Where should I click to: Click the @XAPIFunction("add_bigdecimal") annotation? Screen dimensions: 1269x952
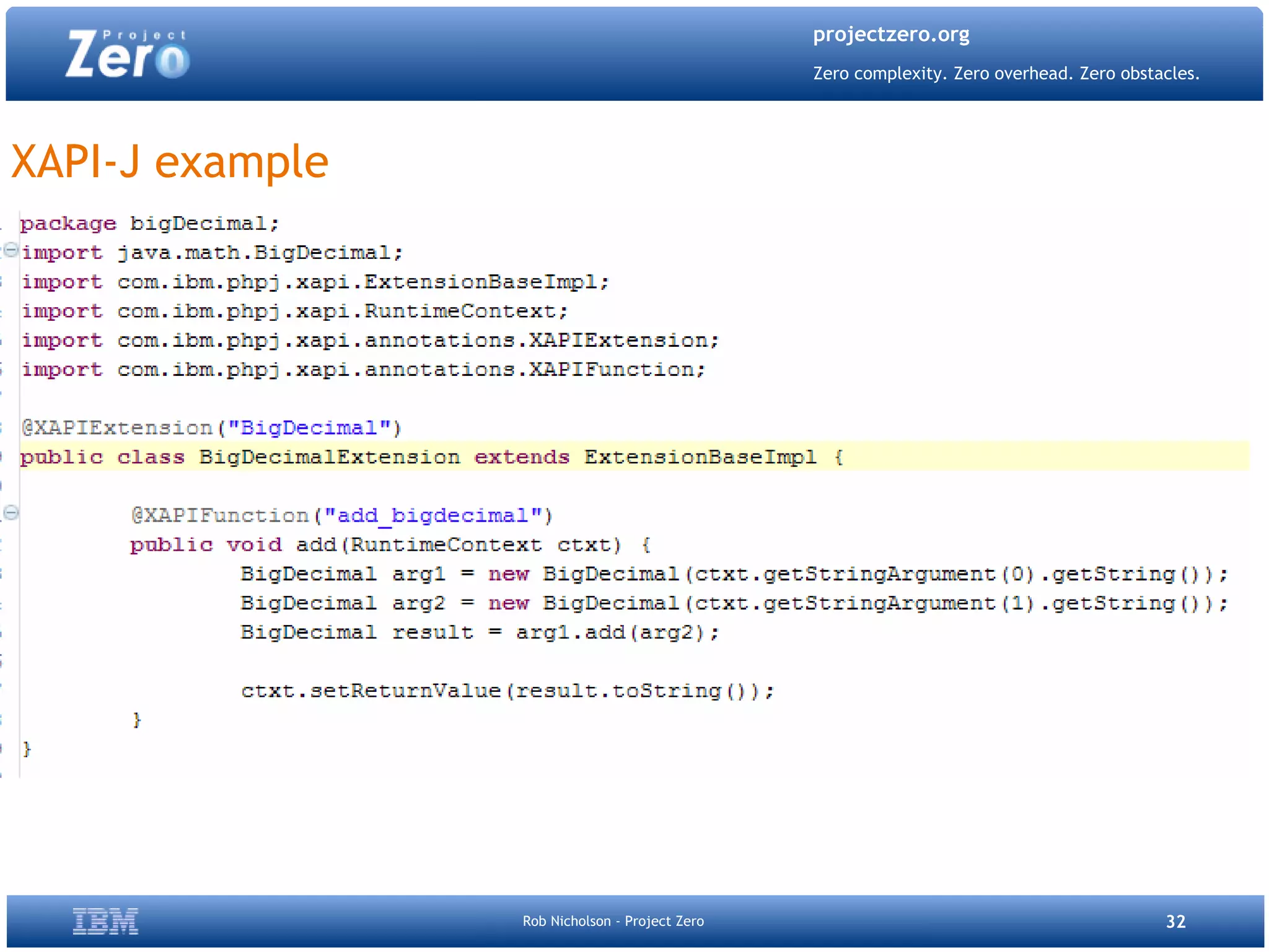click(x=341, y=515)
